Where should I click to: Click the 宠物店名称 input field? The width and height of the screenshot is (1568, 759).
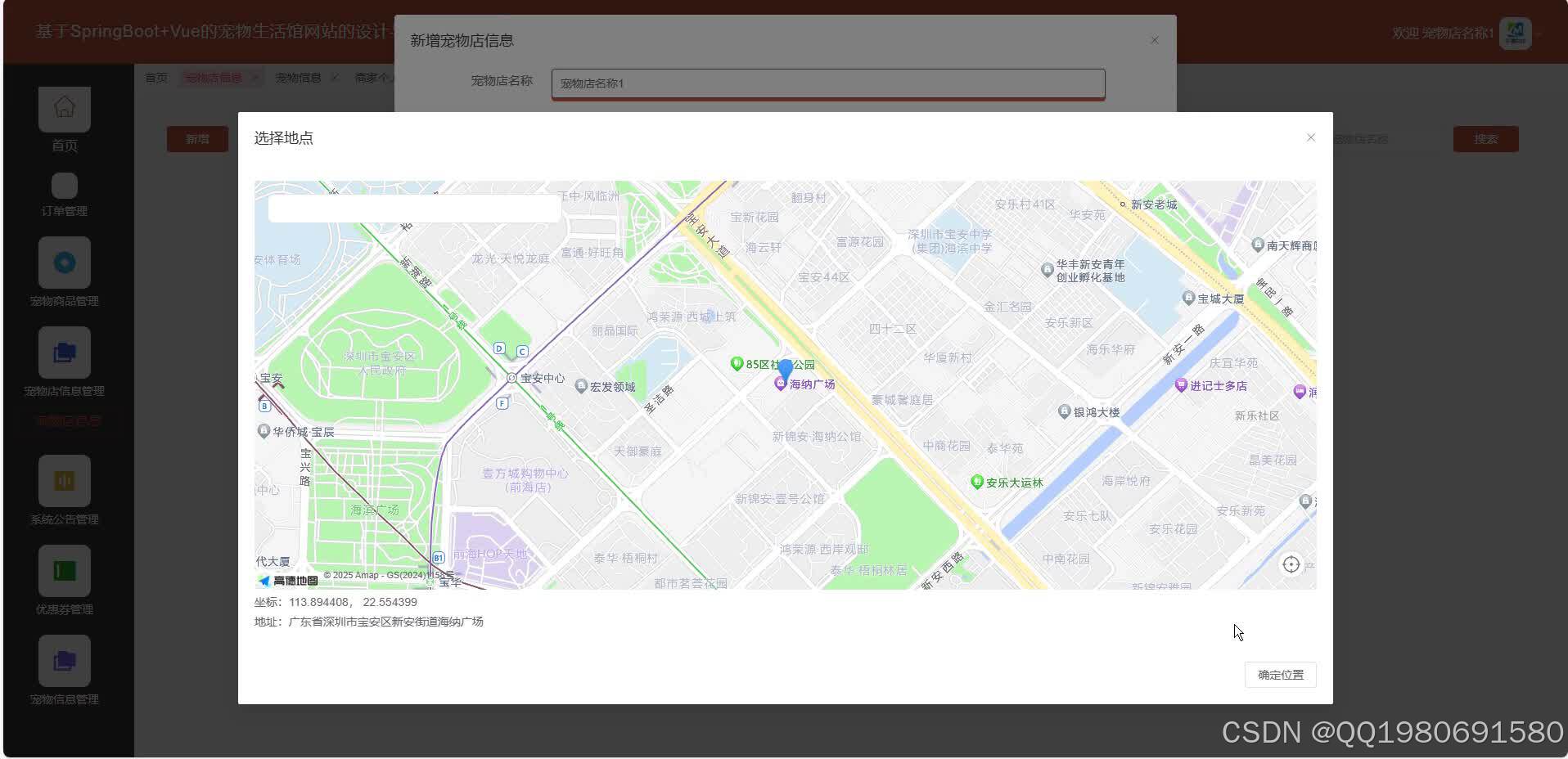click(x=828, y=83)
